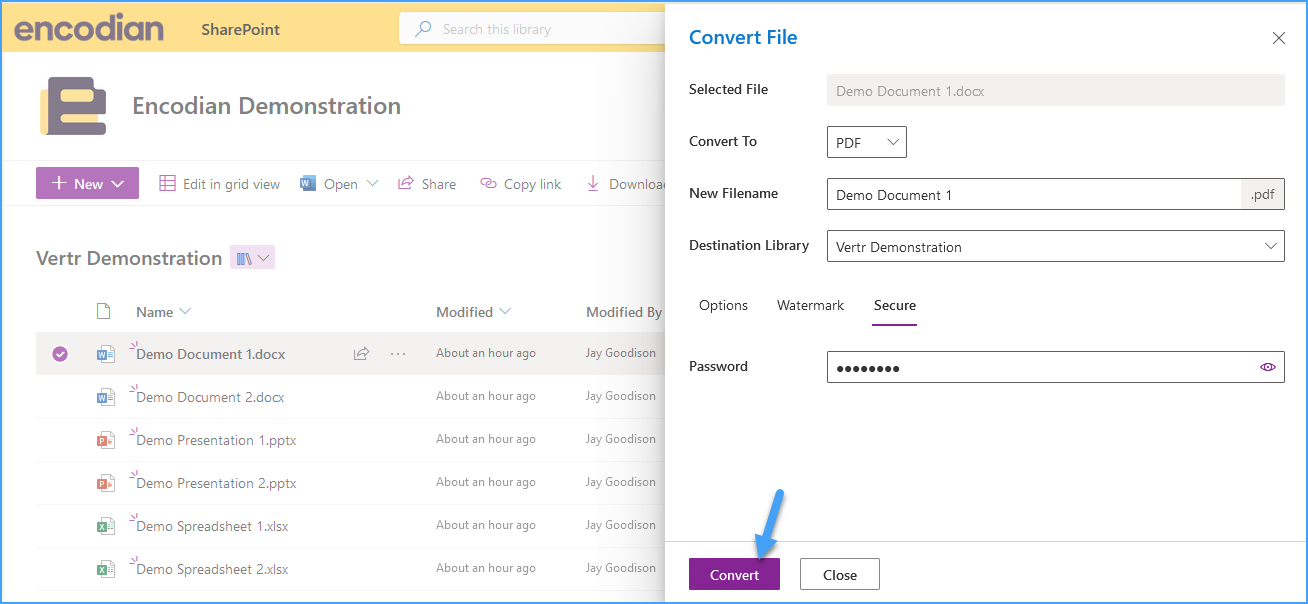Reveal the password with the eye icon
Image resolution: width=1308 pixels, height=604 pixels.
pyautogui.click(x=1268, y=367)
